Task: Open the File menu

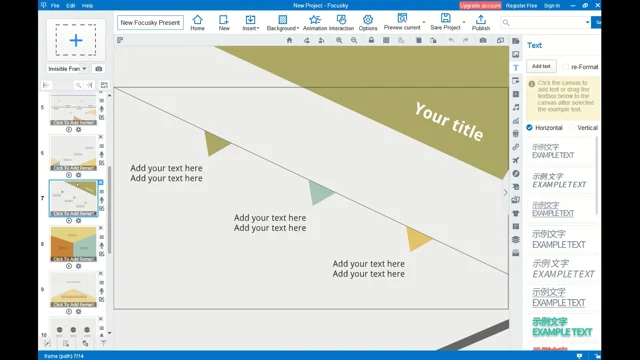Action: (x=55, y=6)
